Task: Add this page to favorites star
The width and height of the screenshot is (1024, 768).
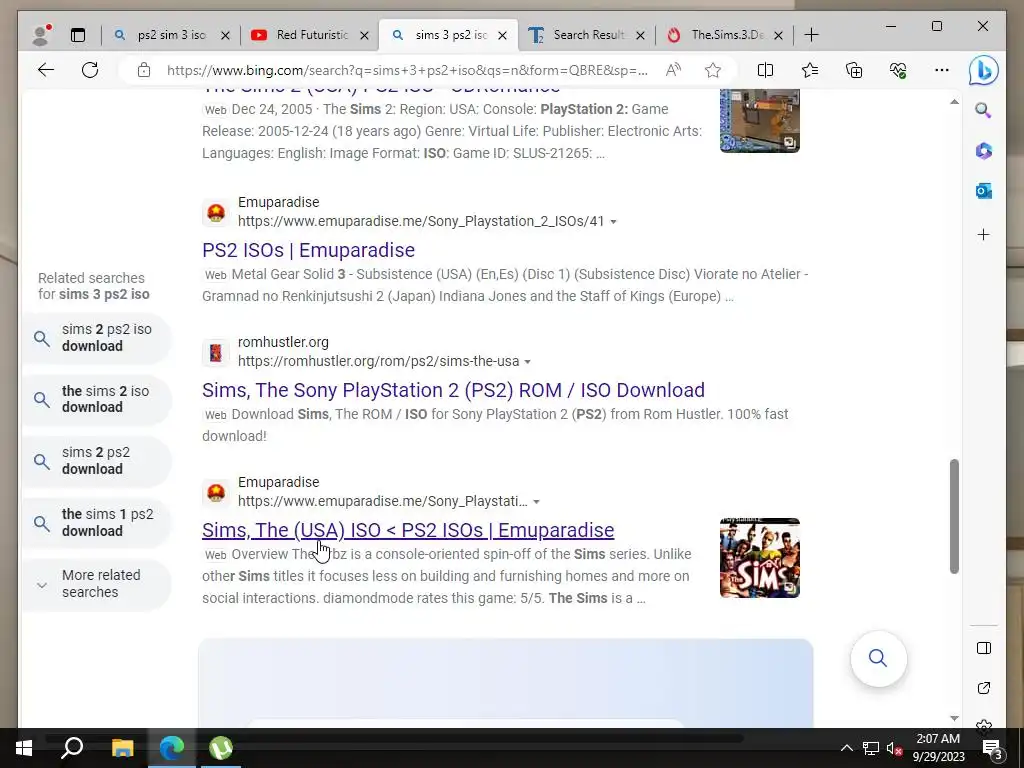Action: pos(713,70)
